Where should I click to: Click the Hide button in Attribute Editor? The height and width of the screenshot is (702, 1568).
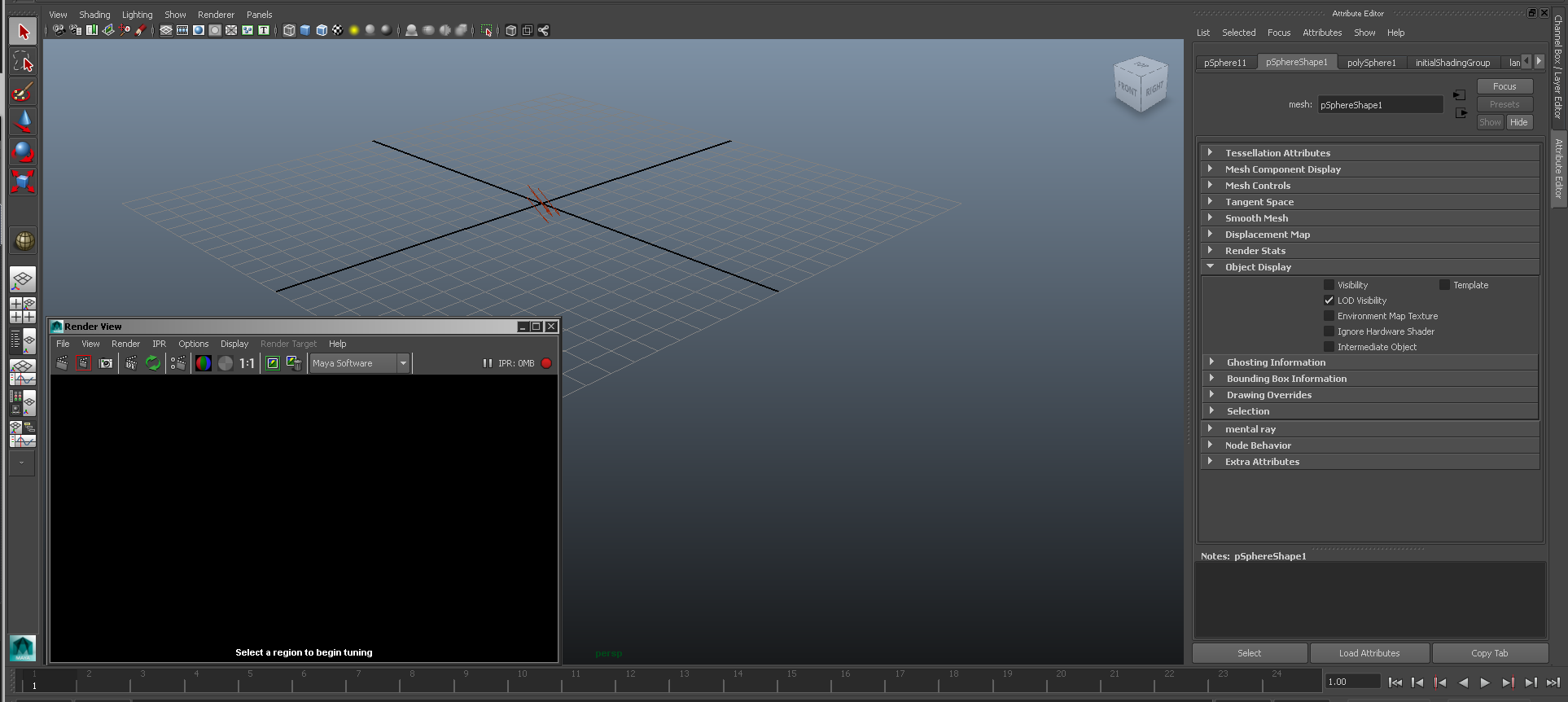click(x=1519, y=122)
